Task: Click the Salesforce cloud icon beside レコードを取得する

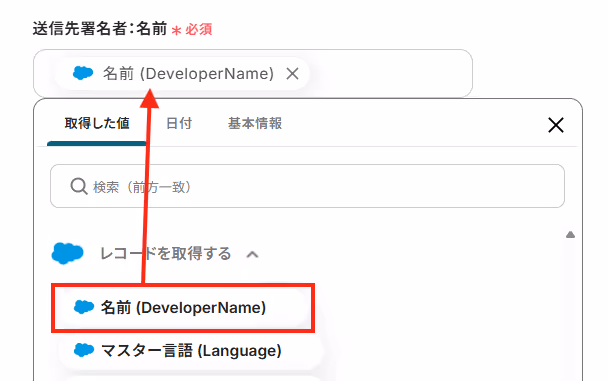Action: pos(67,254)
